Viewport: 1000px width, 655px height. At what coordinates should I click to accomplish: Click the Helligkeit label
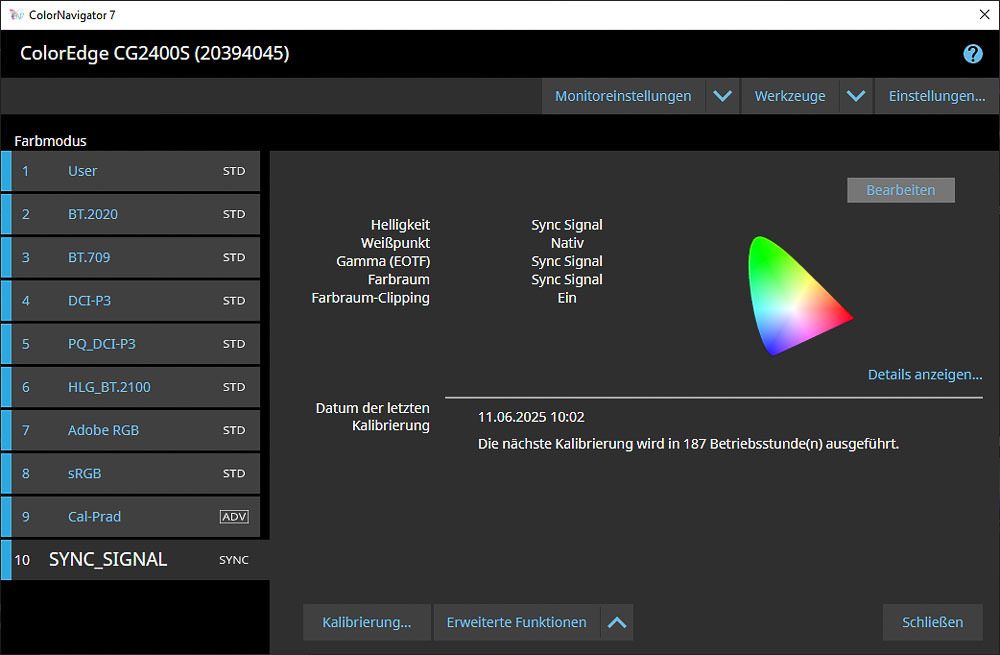400,225
